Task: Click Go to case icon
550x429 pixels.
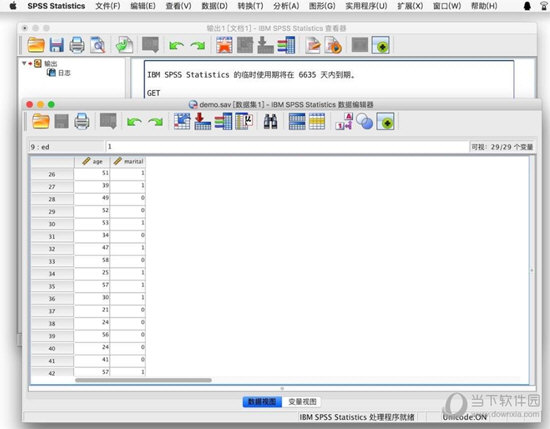Action: pyautogui.click(x=182, y=121)
